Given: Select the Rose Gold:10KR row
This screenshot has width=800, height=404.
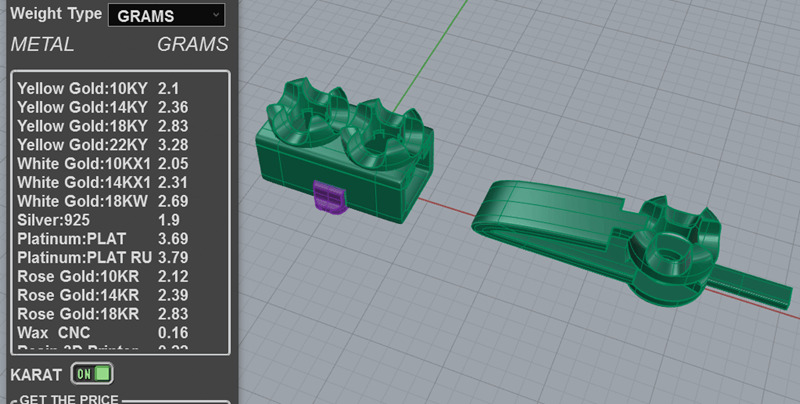Looking at the screenshot, I should pyautogui.click(x=120, y=276).
